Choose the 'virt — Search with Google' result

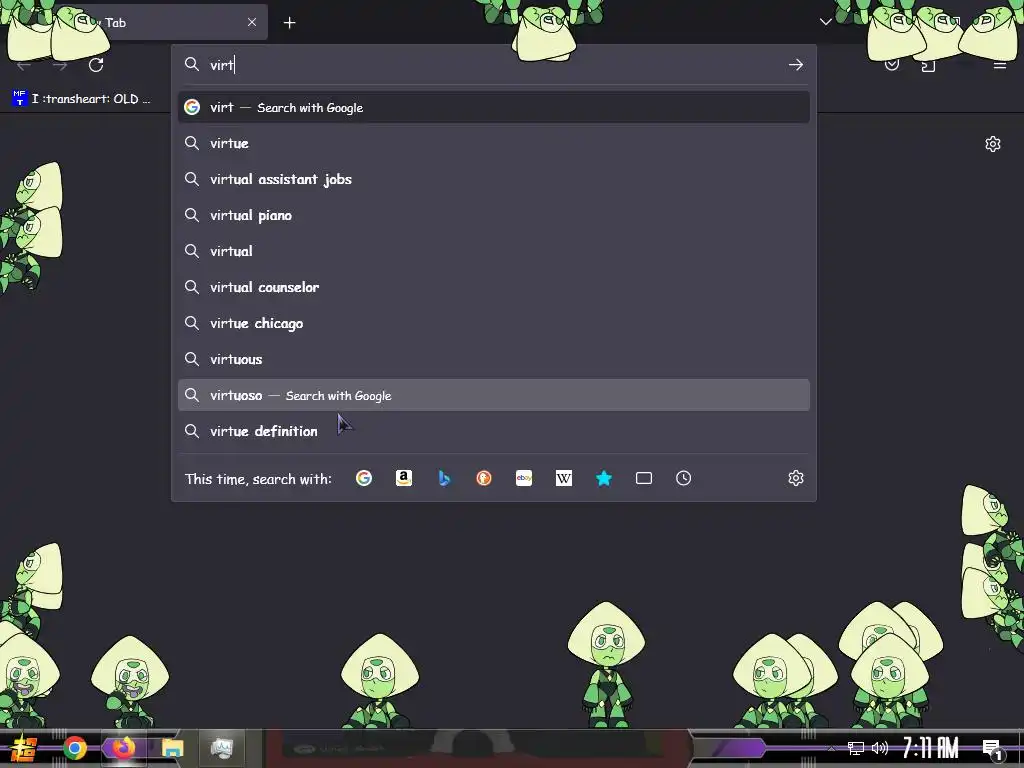pyautogui.click(x=494, y=107)
